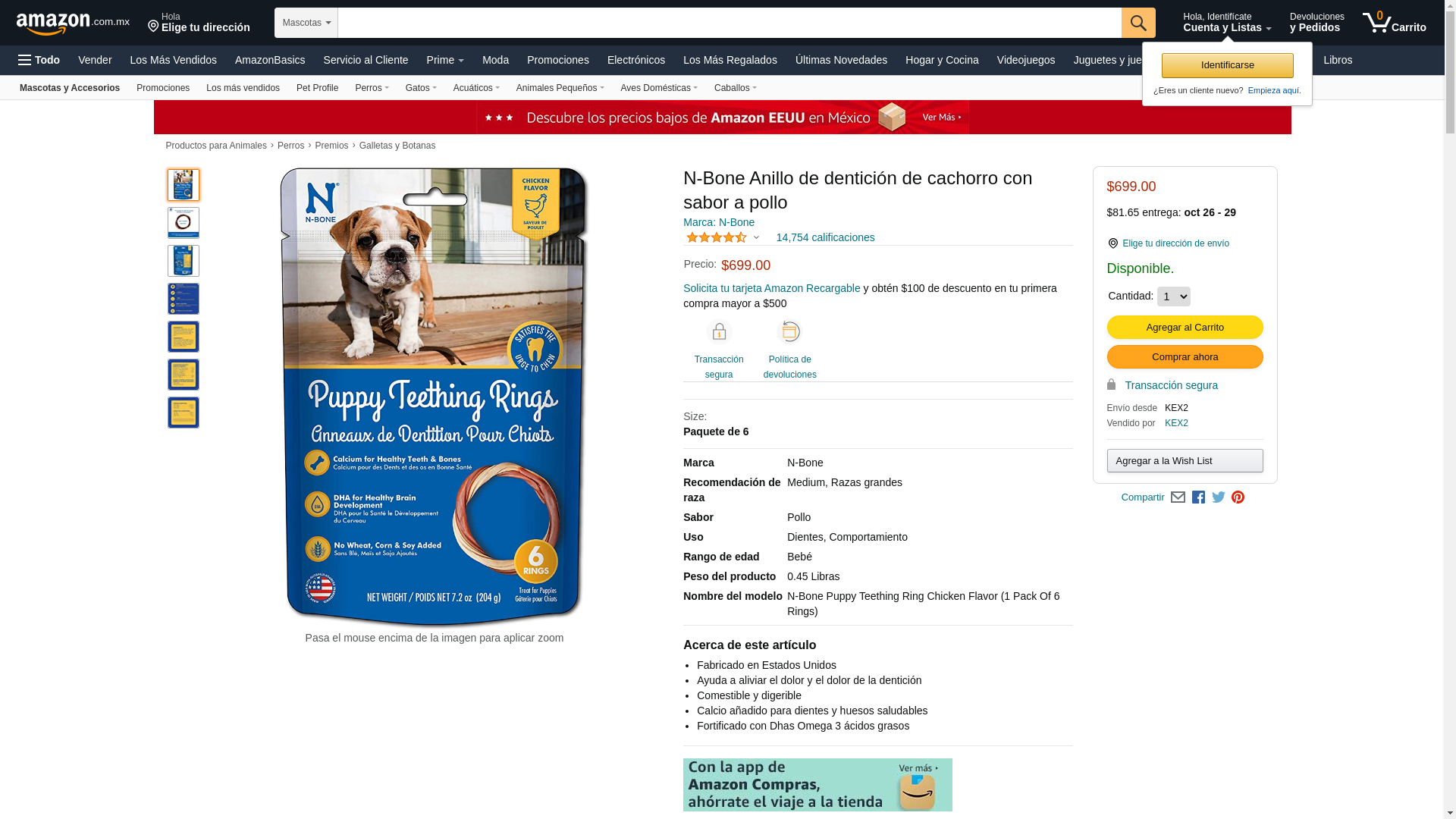Expand the Perros submenu
This screenshot has height=819, width=1456.
372,88
